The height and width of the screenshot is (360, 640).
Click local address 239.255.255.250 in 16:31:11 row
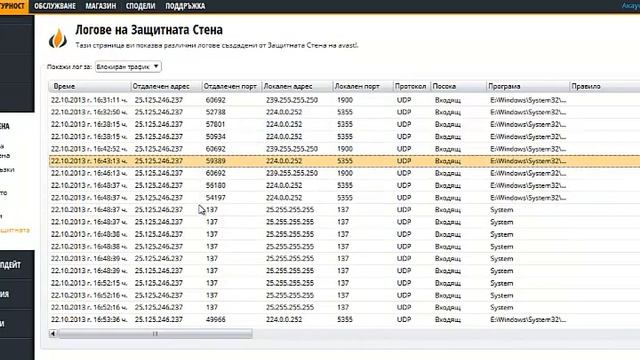point(292,100)
